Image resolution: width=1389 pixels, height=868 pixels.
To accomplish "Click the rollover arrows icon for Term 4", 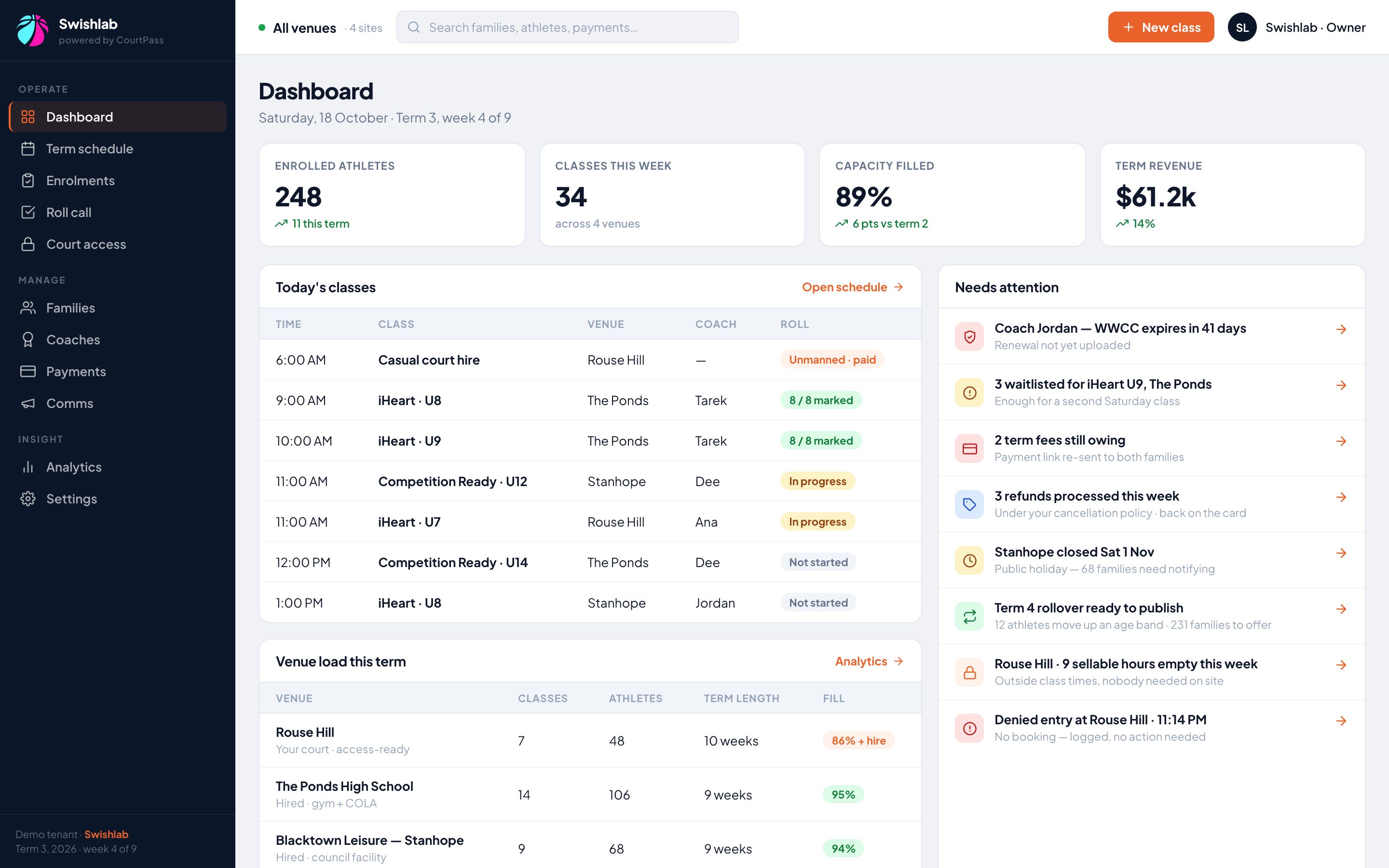I will (969, 617).
